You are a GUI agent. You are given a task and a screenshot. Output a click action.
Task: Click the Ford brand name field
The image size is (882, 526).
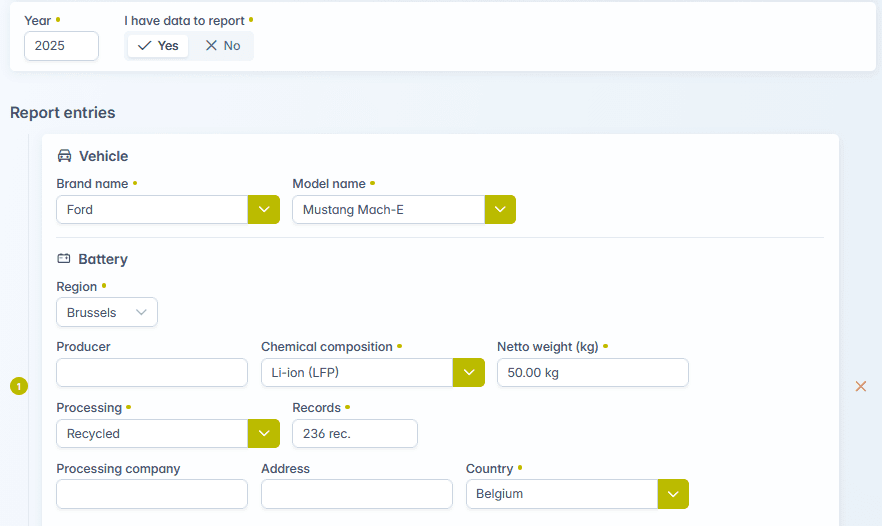tap(152, 210)
